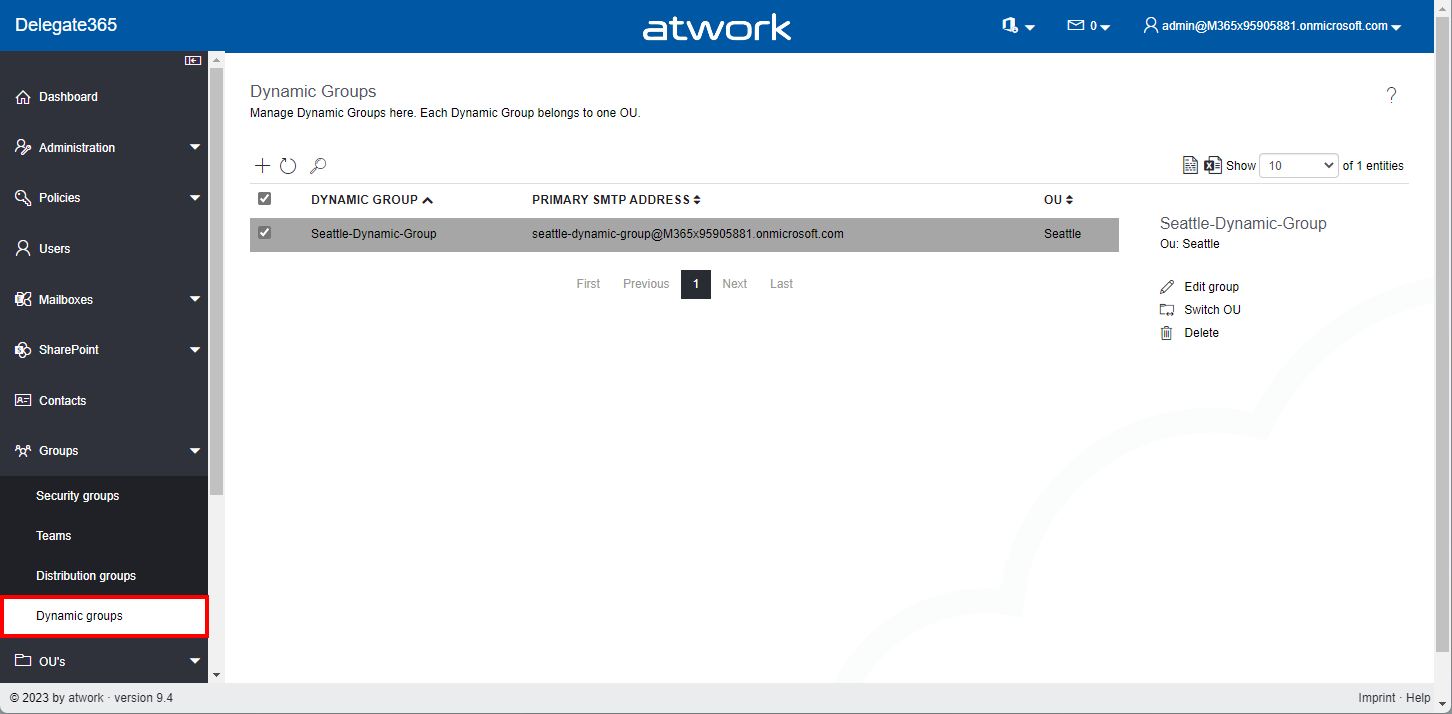Click the user account person icon
This screenshot has width=1452, height=714.
[x=1151, y=26]
